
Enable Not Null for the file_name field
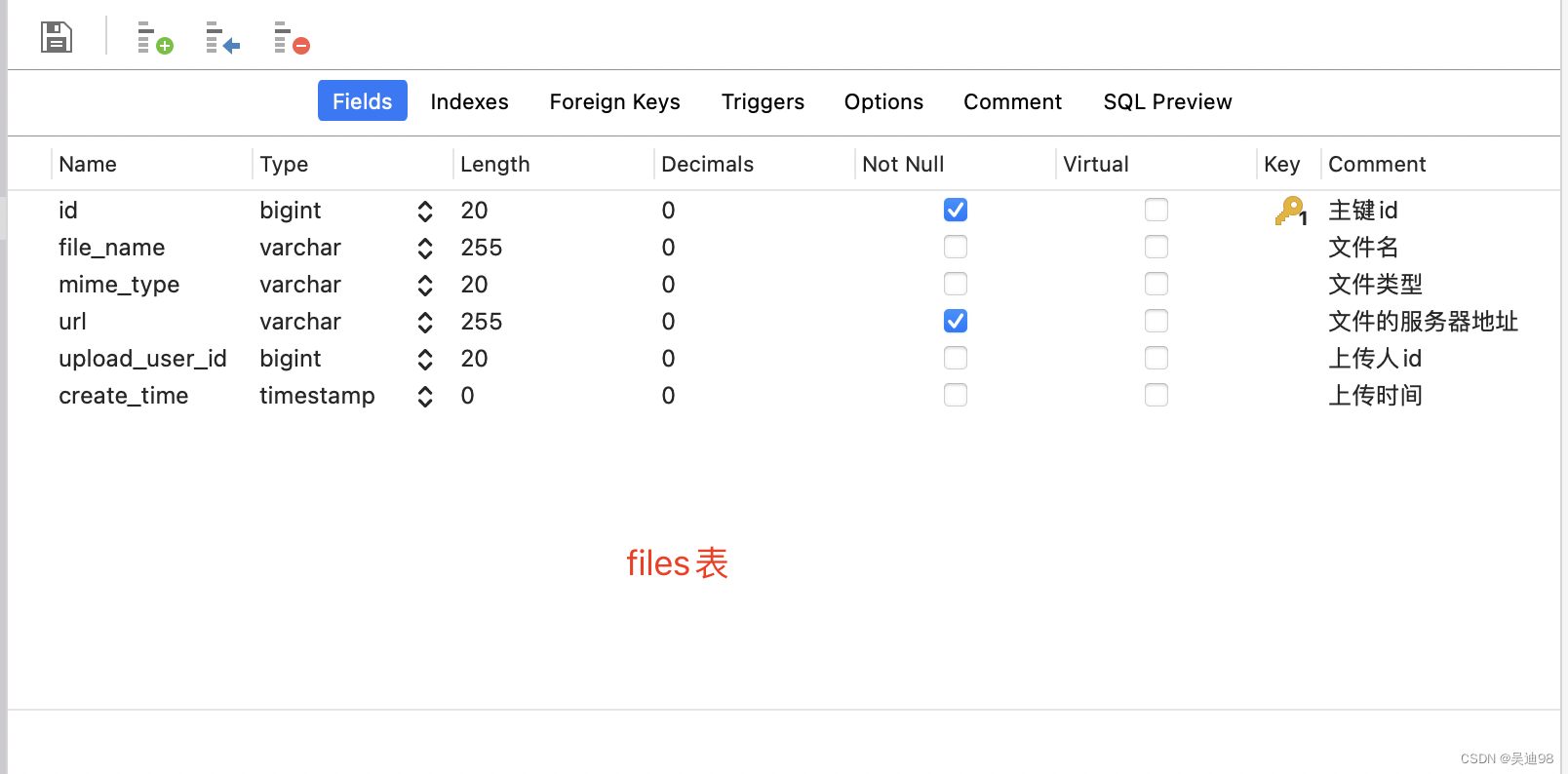coord(956,247)
